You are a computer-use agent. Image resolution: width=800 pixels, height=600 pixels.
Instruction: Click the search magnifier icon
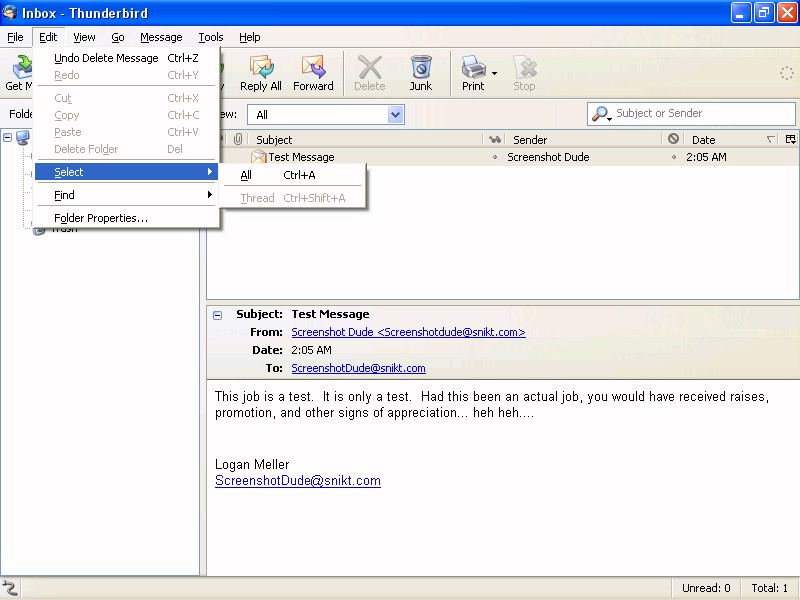(x=600, y=113)
